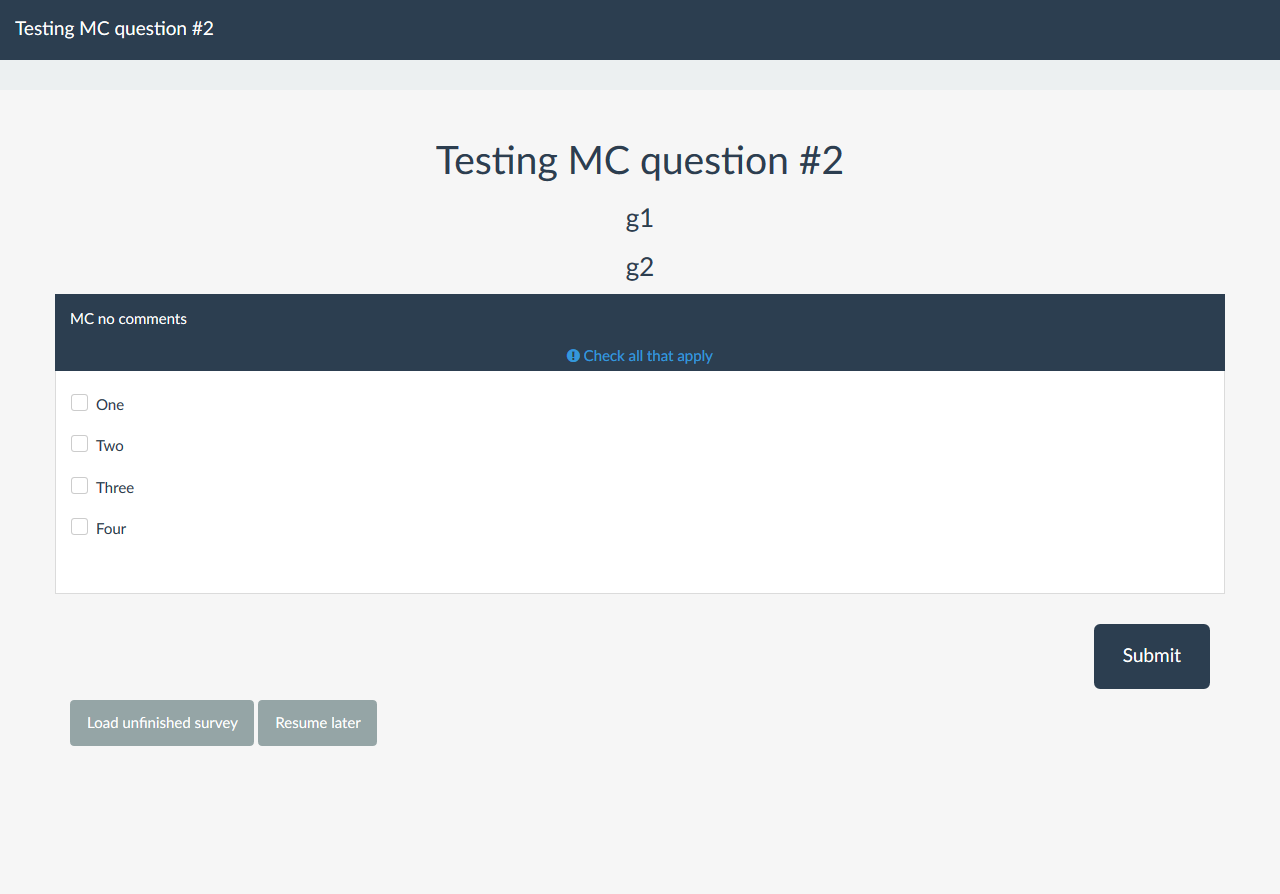Image resolution: width=1280 pixels, height=894 pixels.
Task: Click the "MC no comments" question text
Action: 128,319
